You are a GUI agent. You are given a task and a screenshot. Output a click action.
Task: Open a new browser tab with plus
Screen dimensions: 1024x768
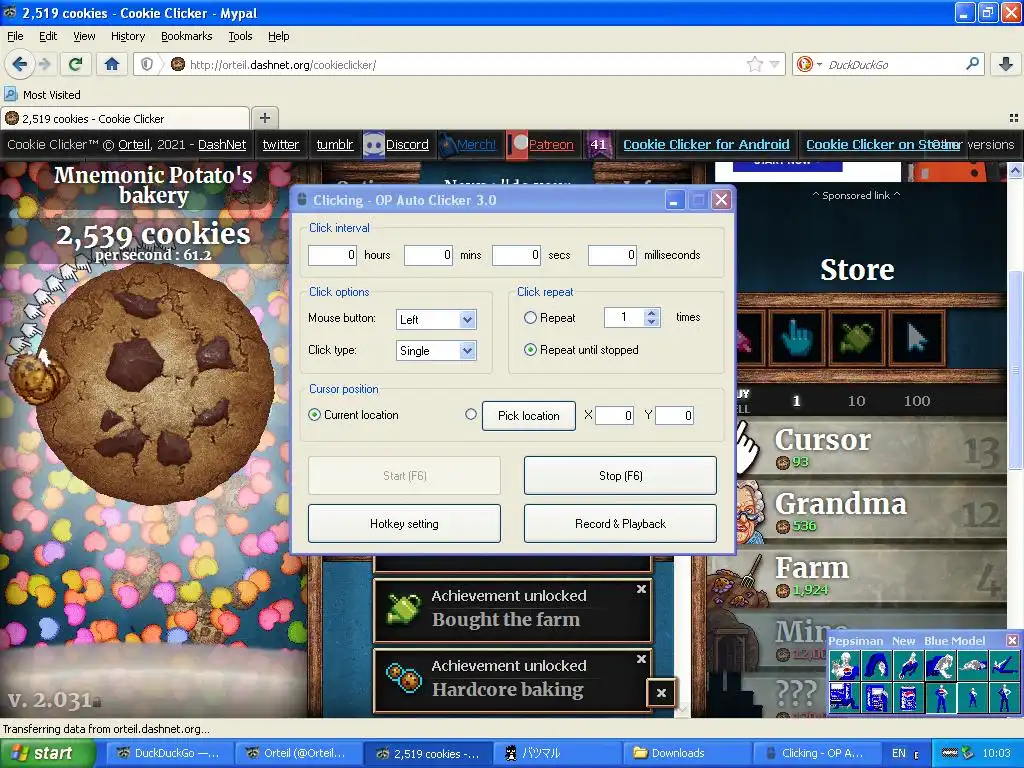(264, 118)
